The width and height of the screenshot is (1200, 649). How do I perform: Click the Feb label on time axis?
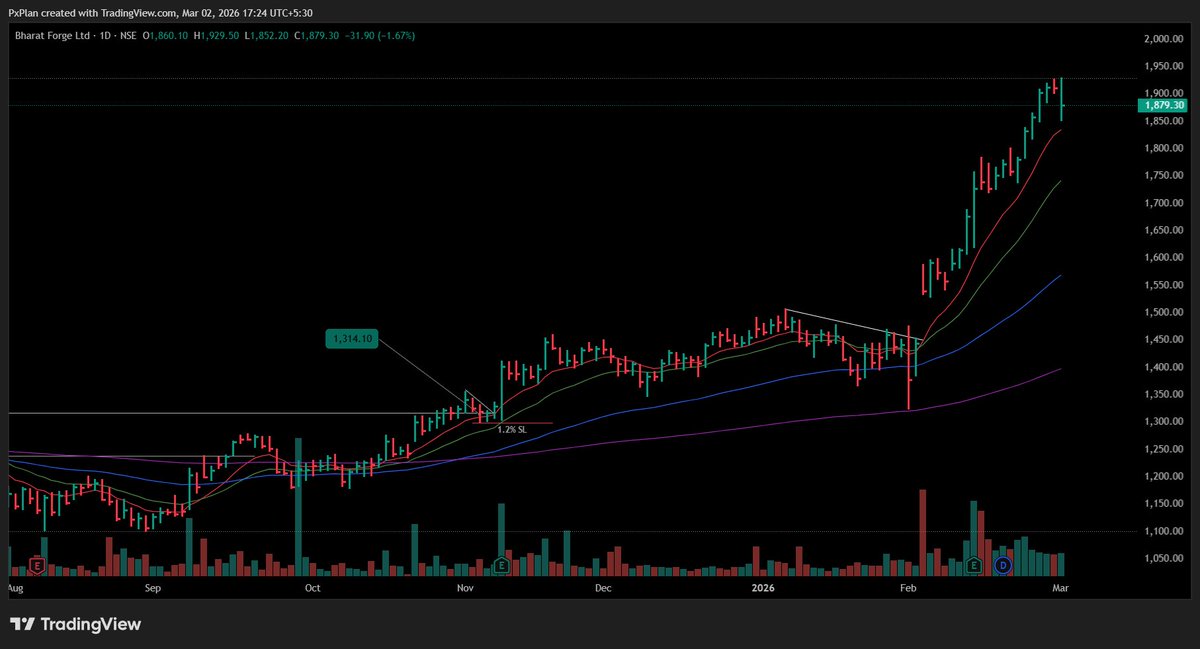908,590
